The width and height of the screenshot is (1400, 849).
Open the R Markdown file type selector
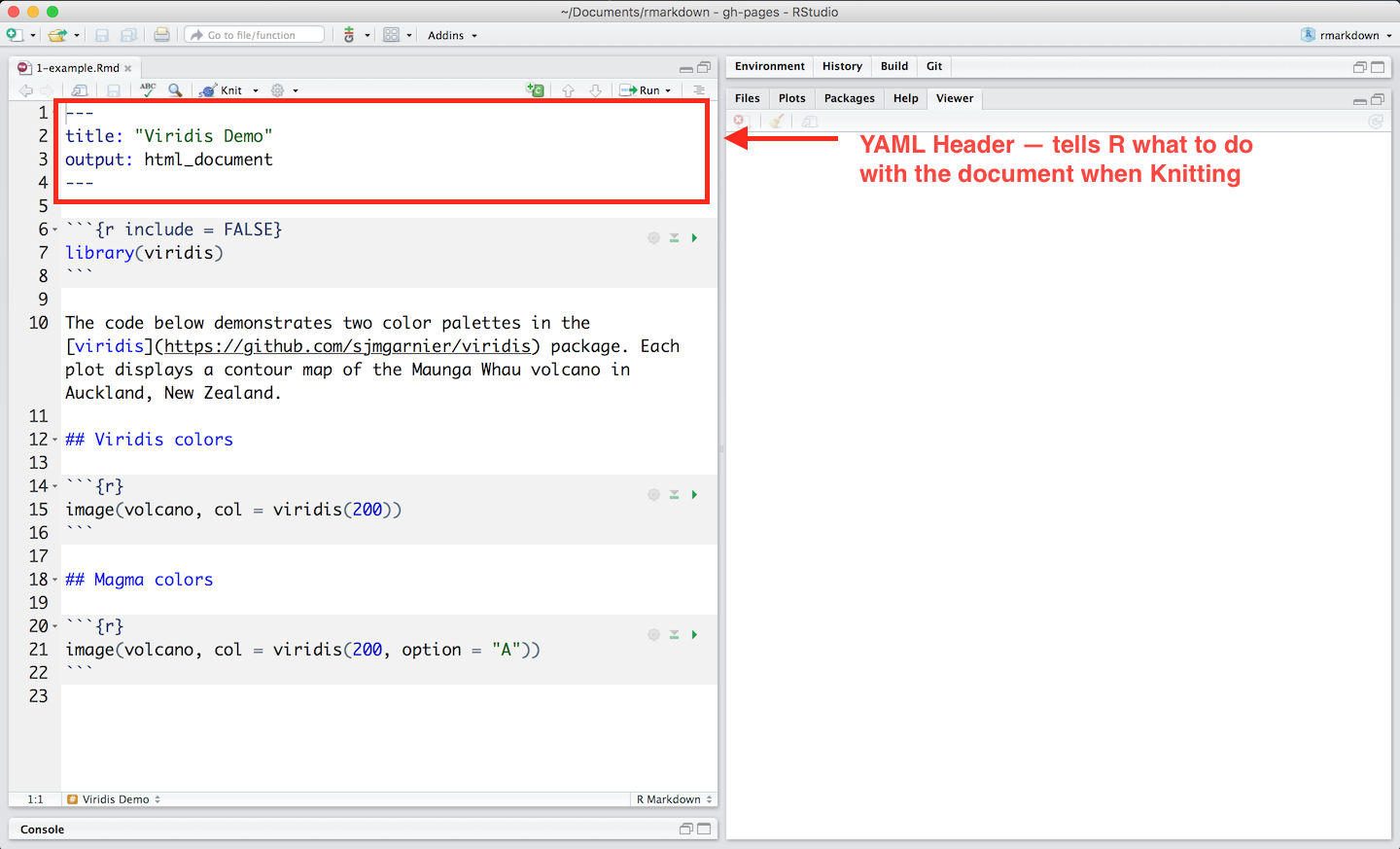(674, 799)
